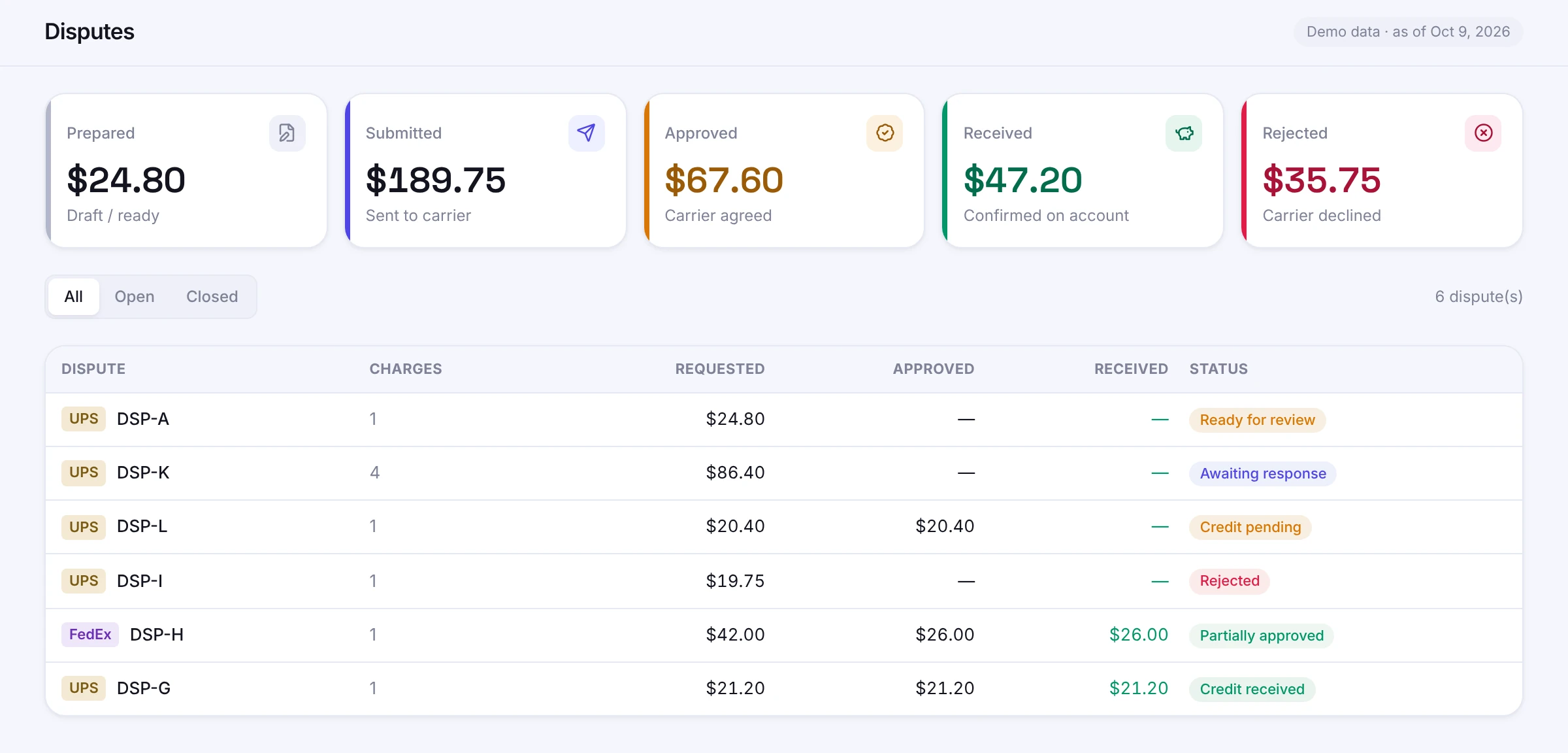Click the 6 dispute(s) count label

coord(1478,297)
